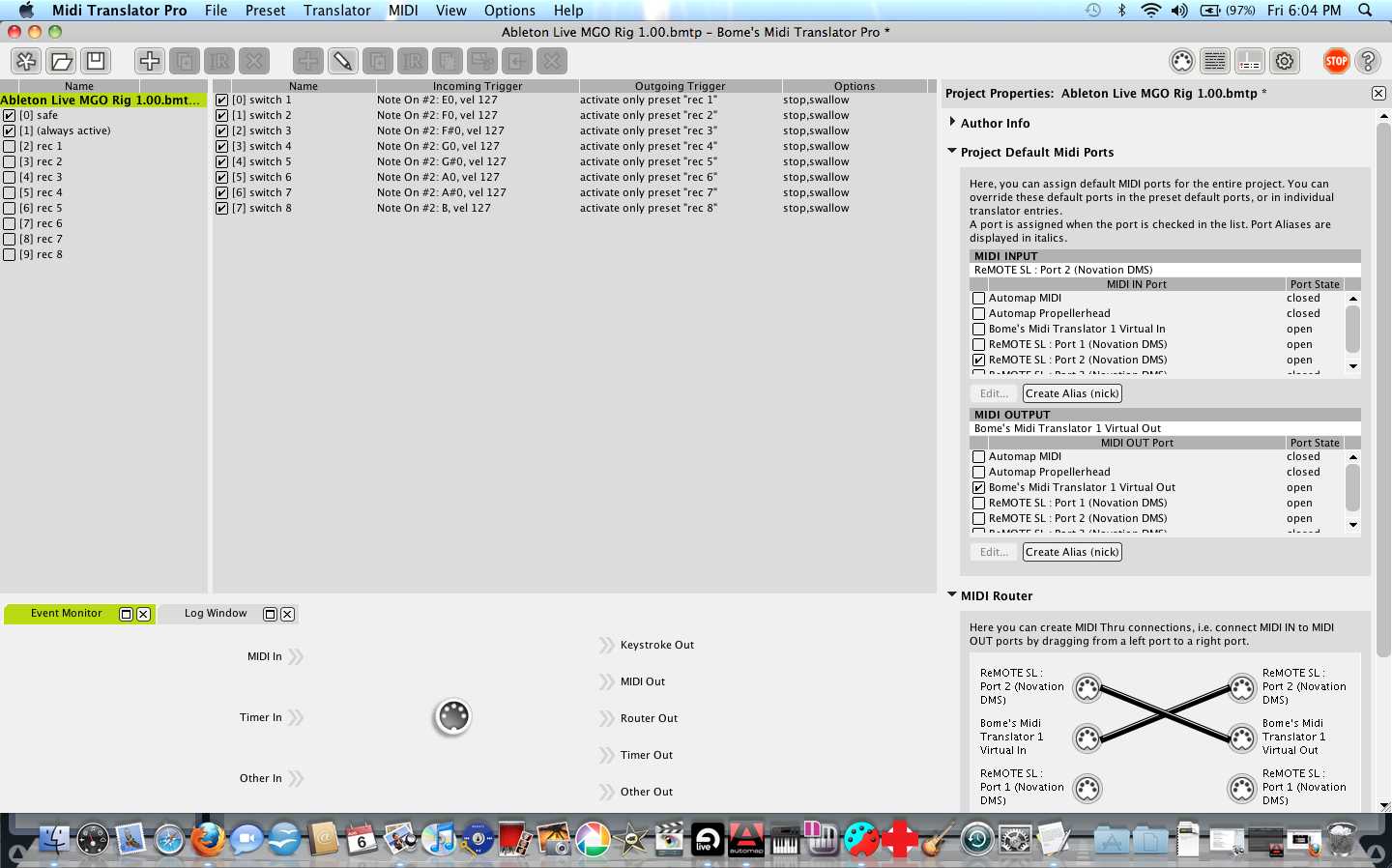1392x868 pixels.
Task: Enable the [5] rec 4 preset checkbox
Action: point(10,193)
